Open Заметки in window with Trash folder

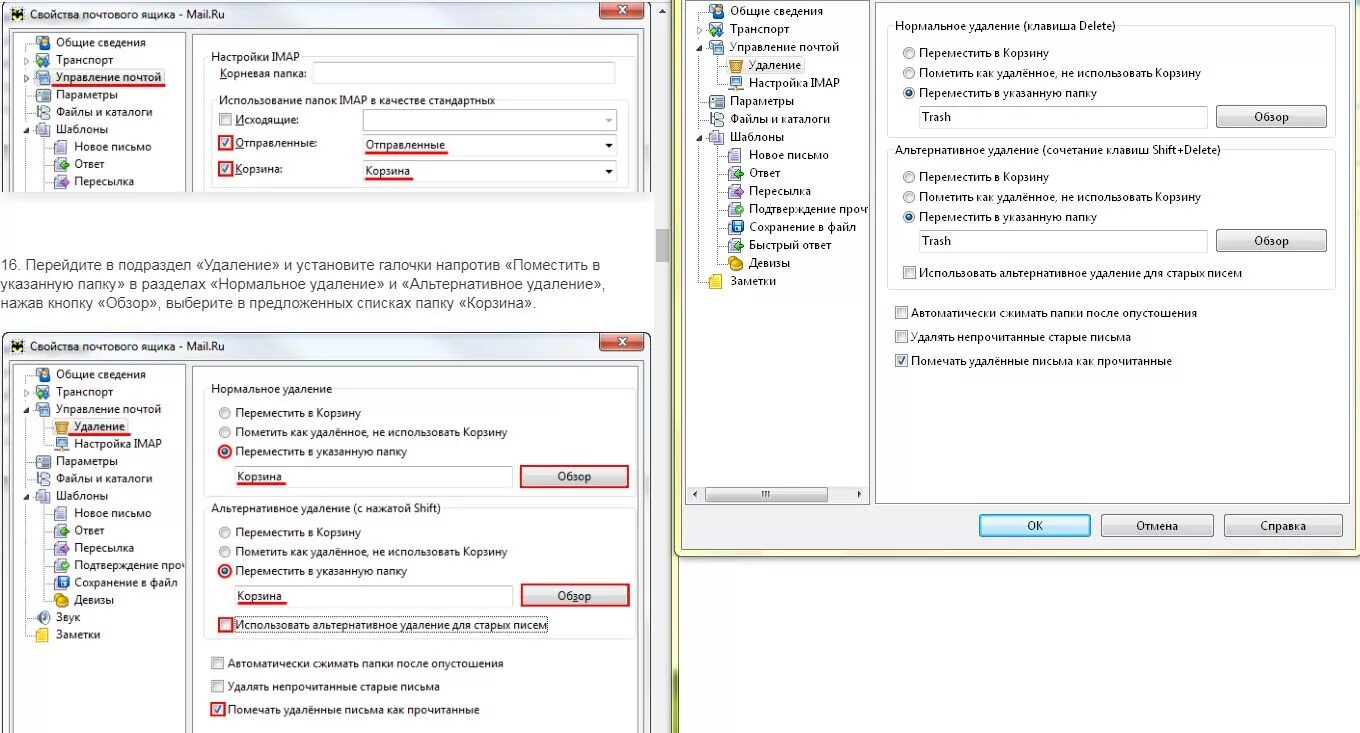[753, 281]
